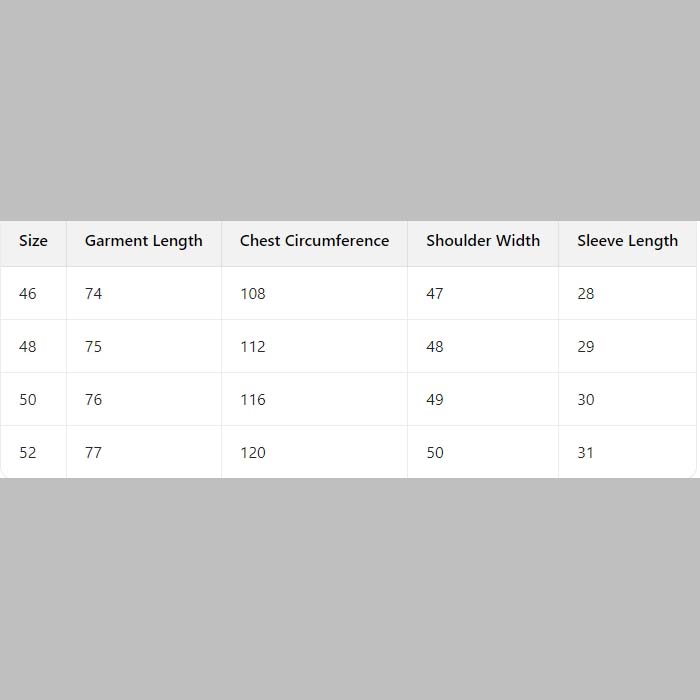Click size 52 in the Size column

28,453
